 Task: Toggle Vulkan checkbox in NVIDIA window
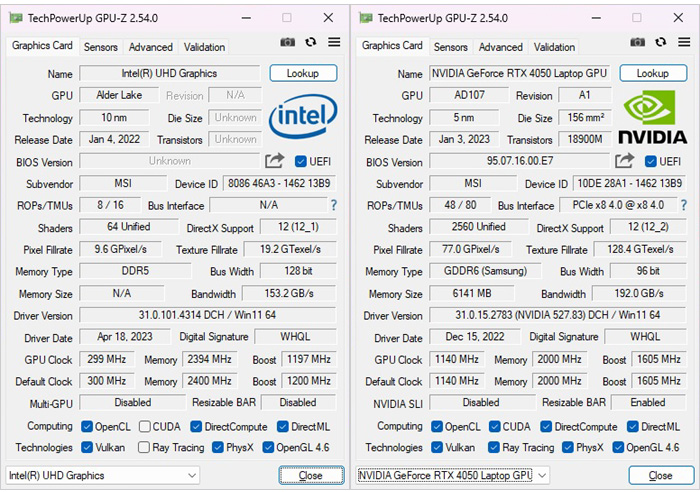click(x=437, y=447)
